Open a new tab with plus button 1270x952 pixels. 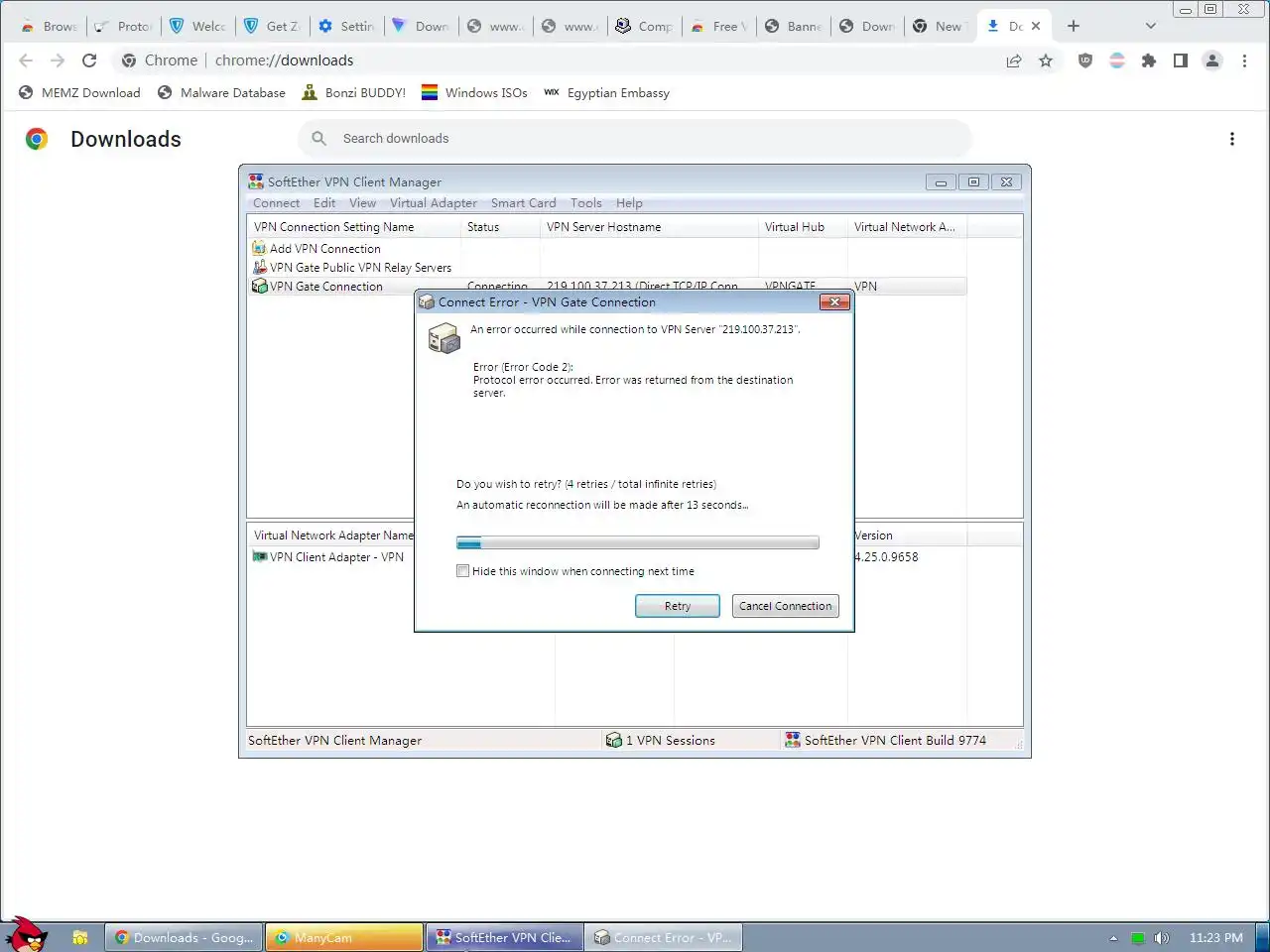point(1073,26)
